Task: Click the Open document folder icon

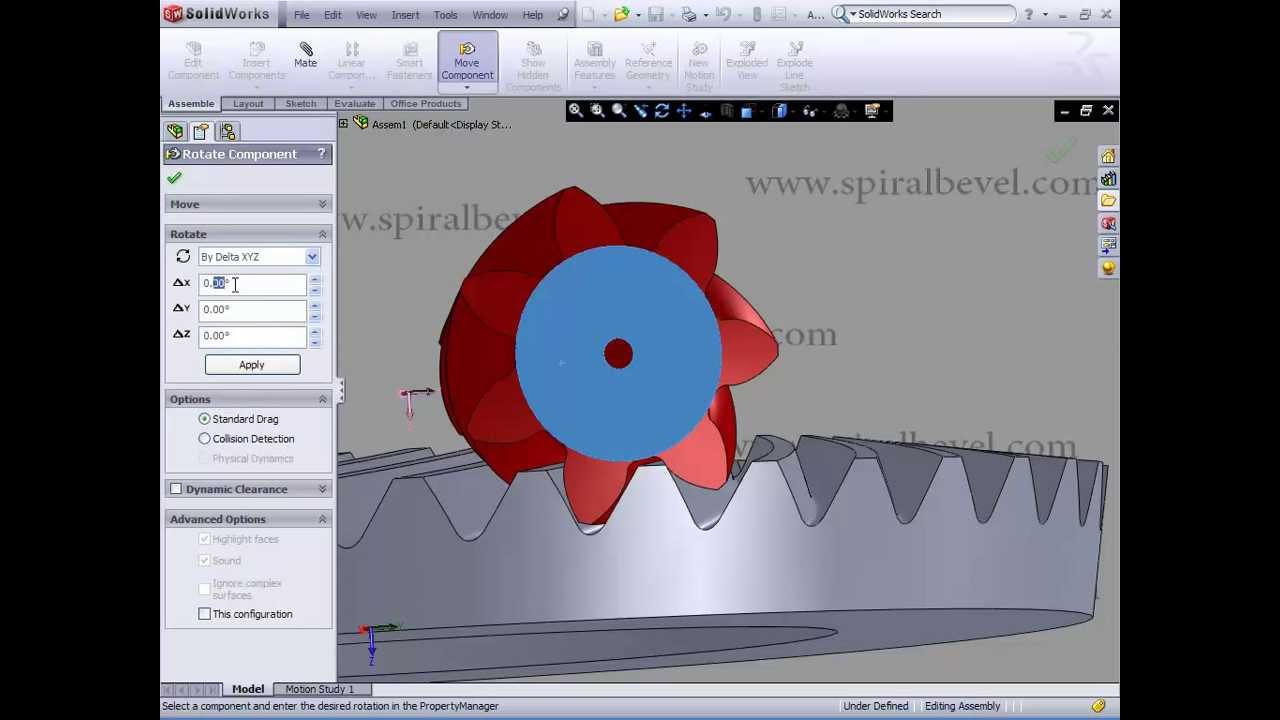Action: (x=621, y=14)
